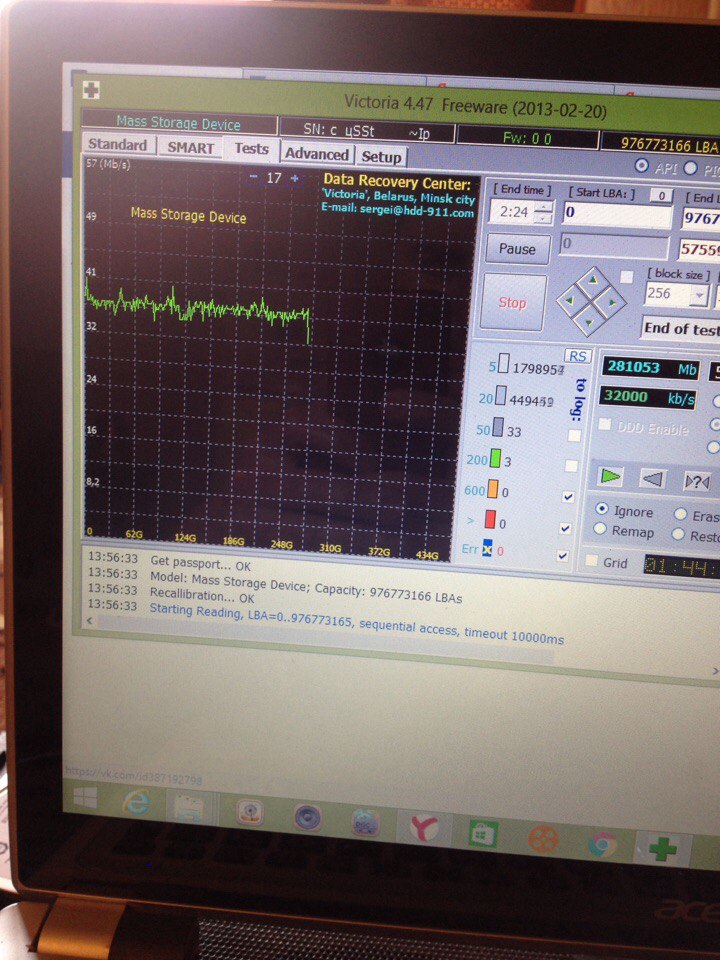Click the Victoria green cross taskbar icon
This screenshot has width=720, height=960.
[x=660, y=848]
